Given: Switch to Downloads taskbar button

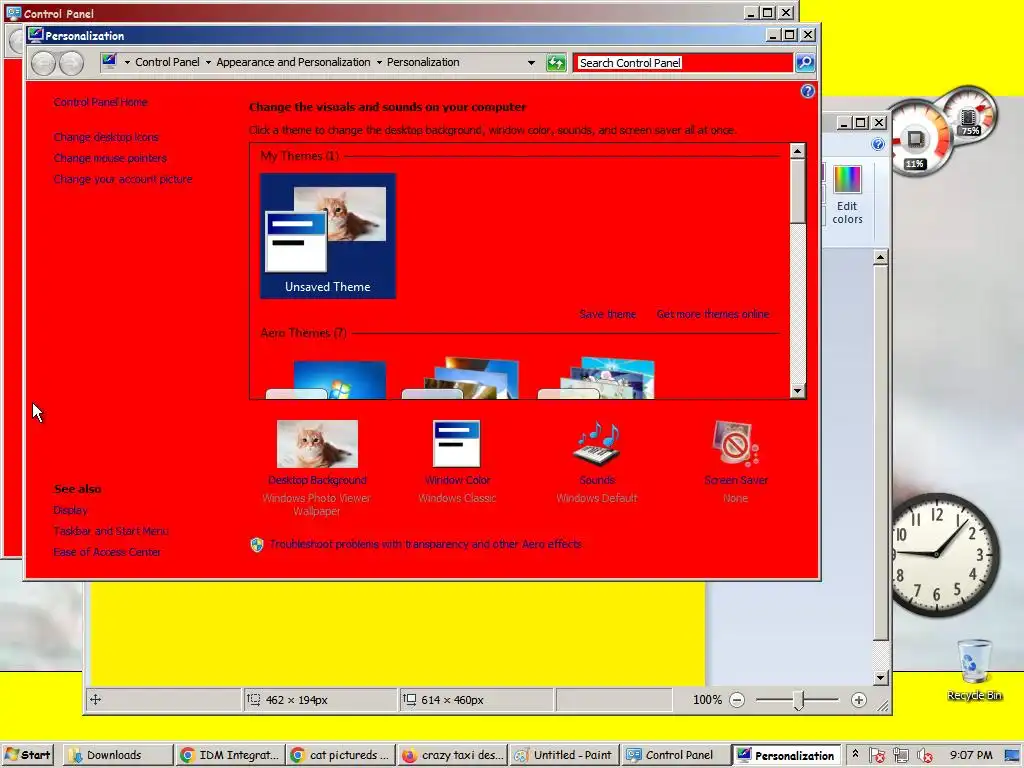Looking at the screenshot, I should click(x=118, y=755).
